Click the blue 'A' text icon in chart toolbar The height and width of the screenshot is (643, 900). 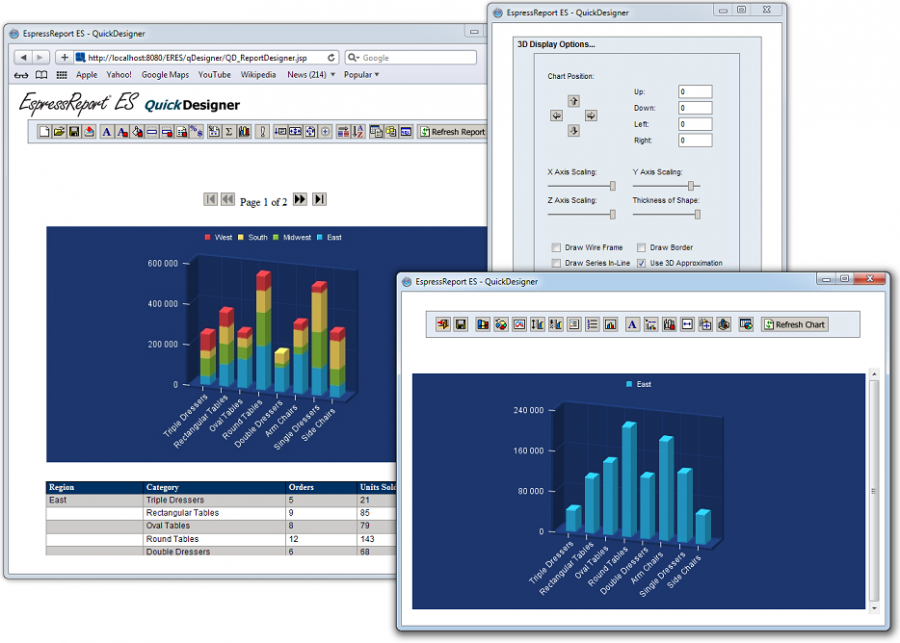click(x=632, y=325)
